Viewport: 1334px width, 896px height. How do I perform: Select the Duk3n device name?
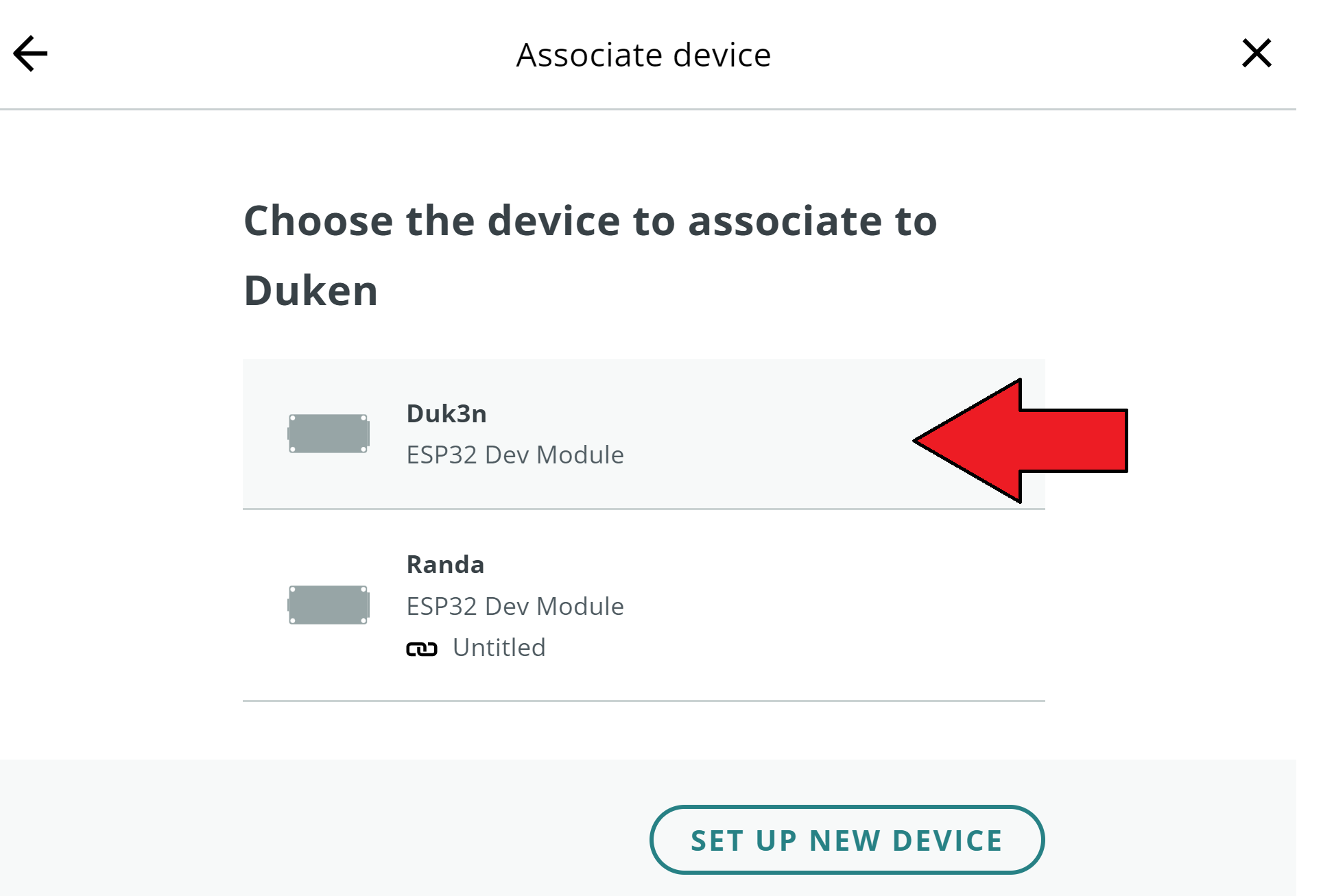click(446, 413)
